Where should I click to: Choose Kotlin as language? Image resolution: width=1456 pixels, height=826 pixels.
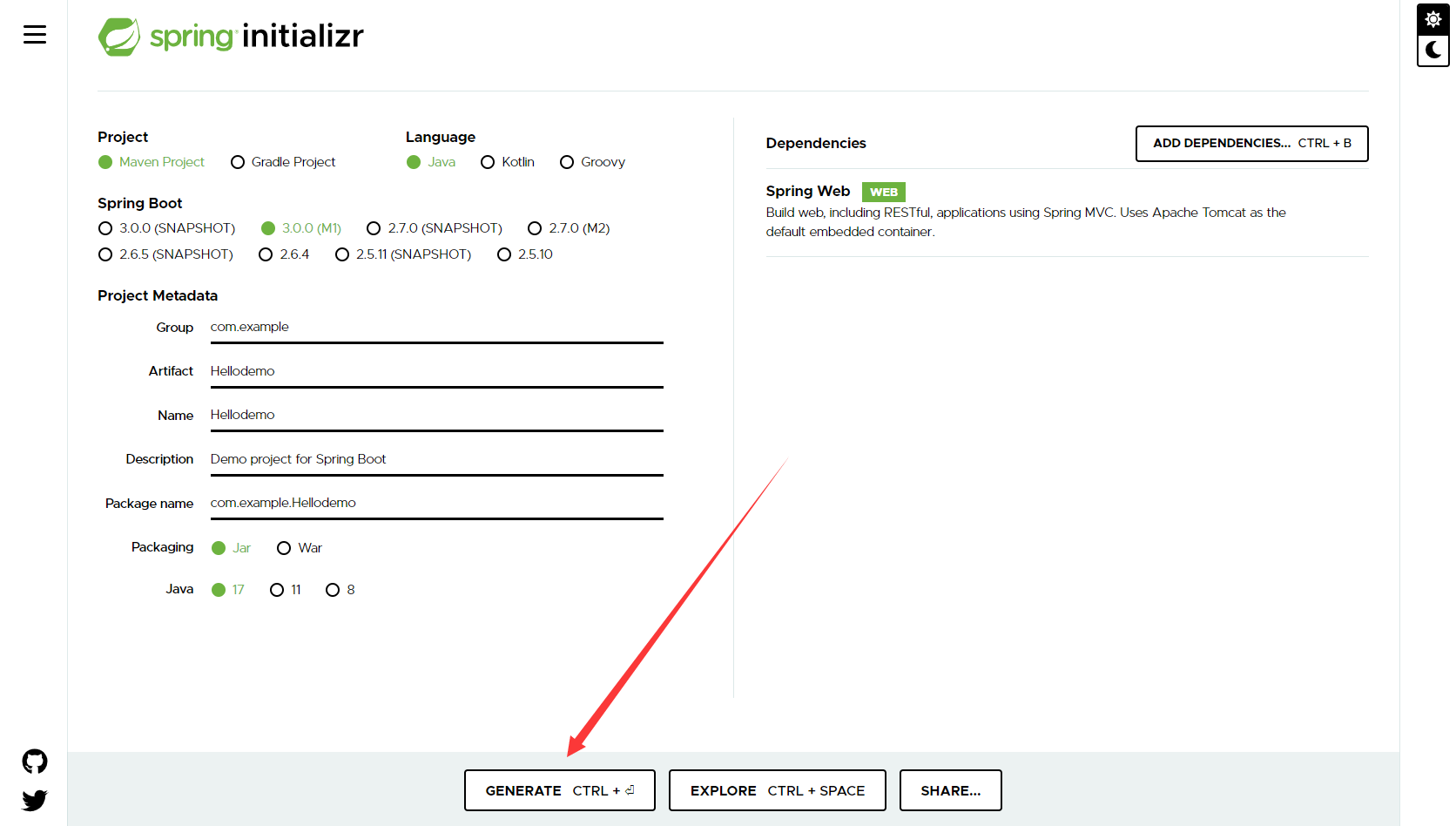508,162
